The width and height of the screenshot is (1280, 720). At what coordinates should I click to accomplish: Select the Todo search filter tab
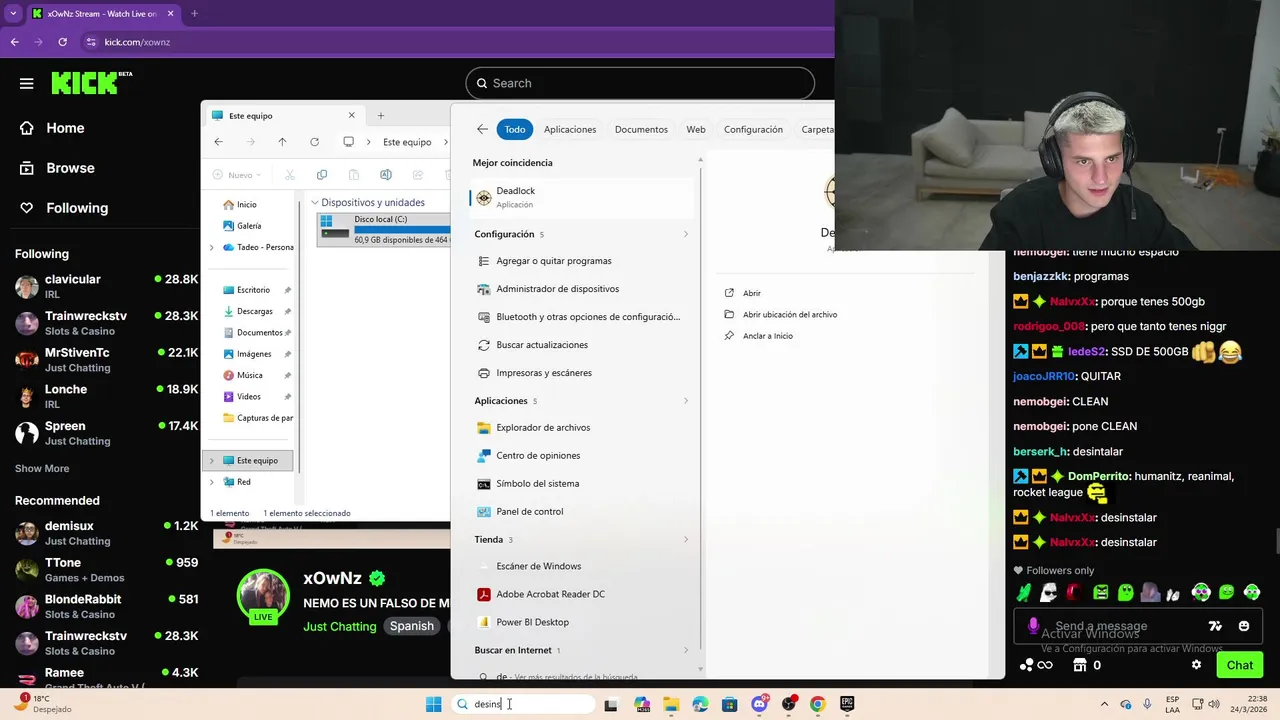point(515,130)
